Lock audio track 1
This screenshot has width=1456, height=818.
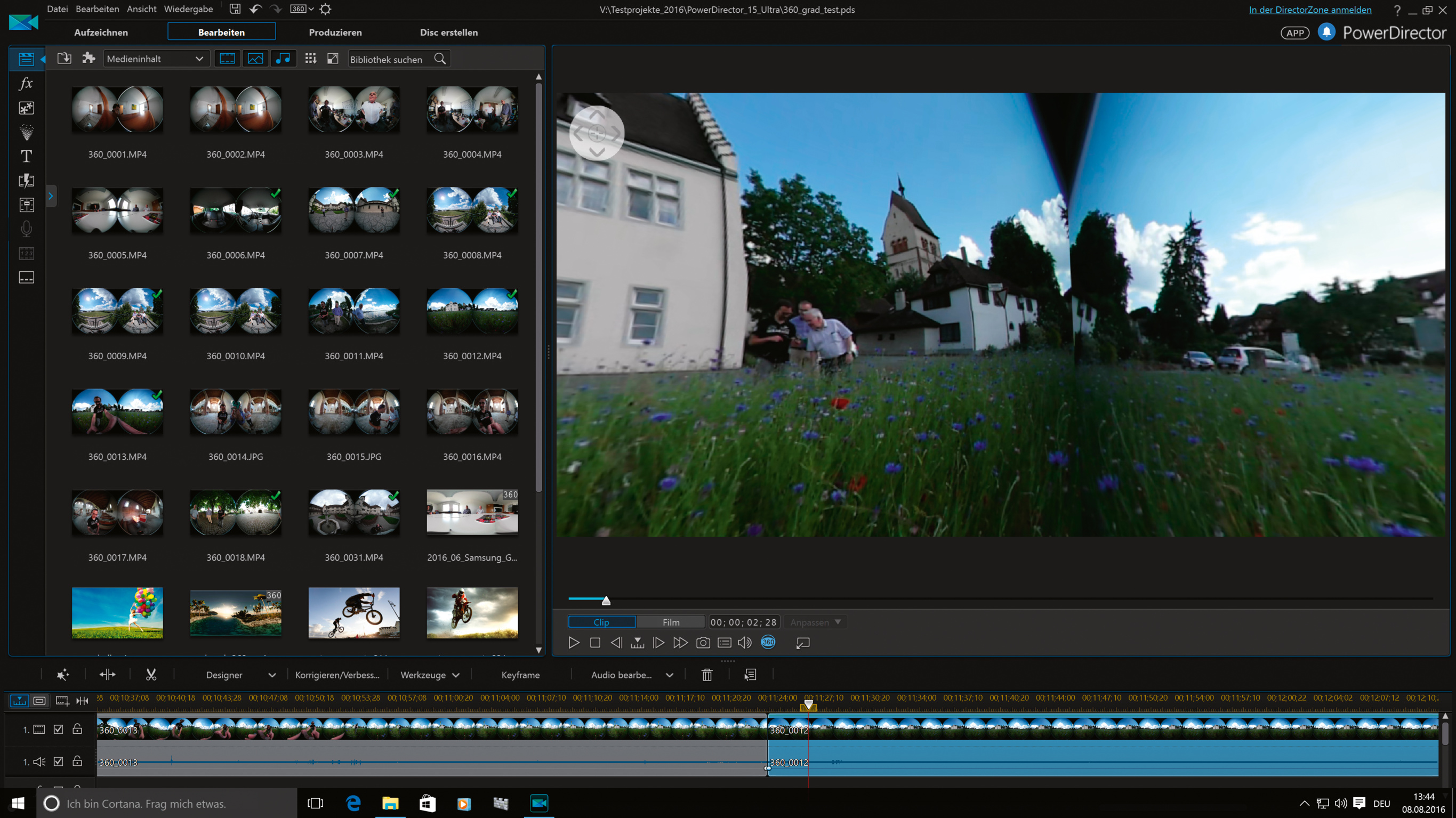click(x=77, y=762)
